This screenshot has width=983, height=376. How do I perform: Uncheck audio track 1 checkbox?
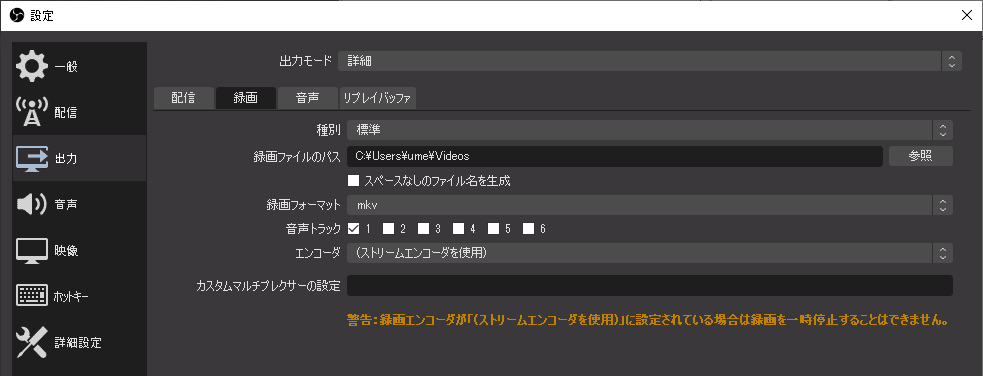(354, 228)
